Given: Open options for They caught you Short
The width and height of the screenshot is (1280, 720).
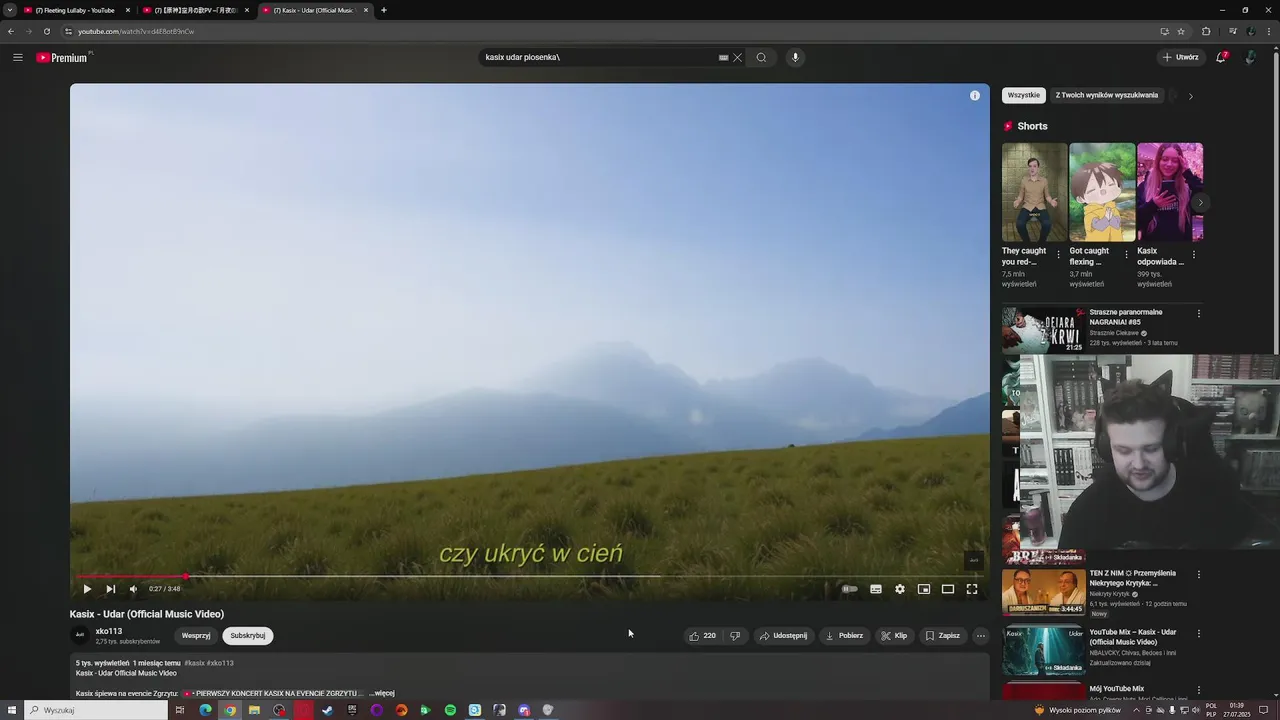Looking at the screenshot, I should pyautogui.click(x=1059, y=255).
